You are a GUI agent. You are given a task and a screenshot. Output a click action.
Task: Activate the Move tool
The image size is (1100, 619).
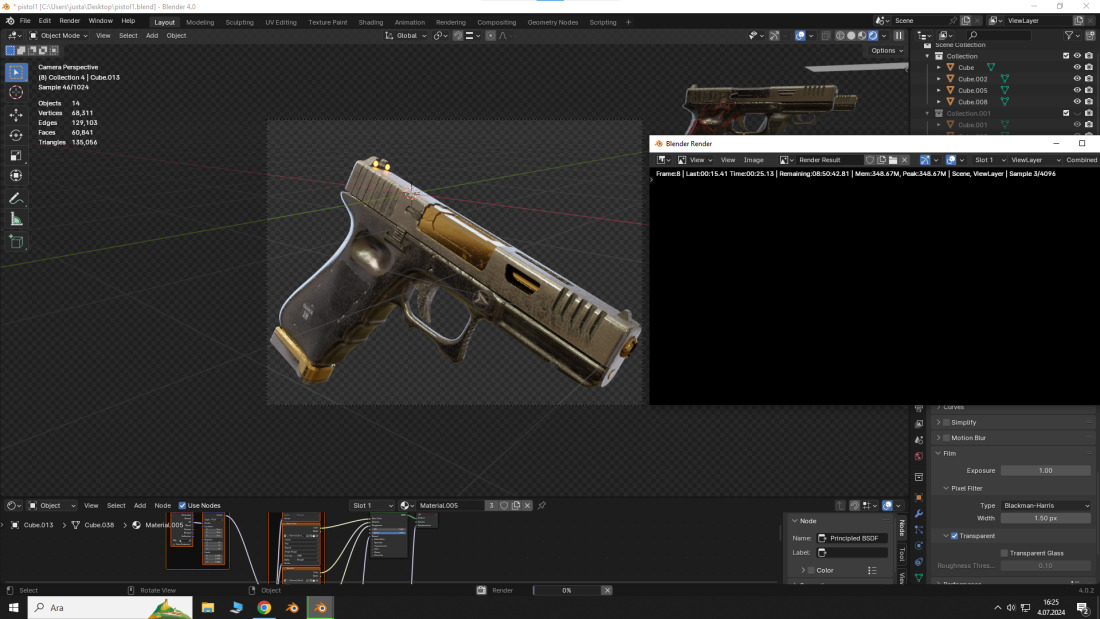[16, 114]
